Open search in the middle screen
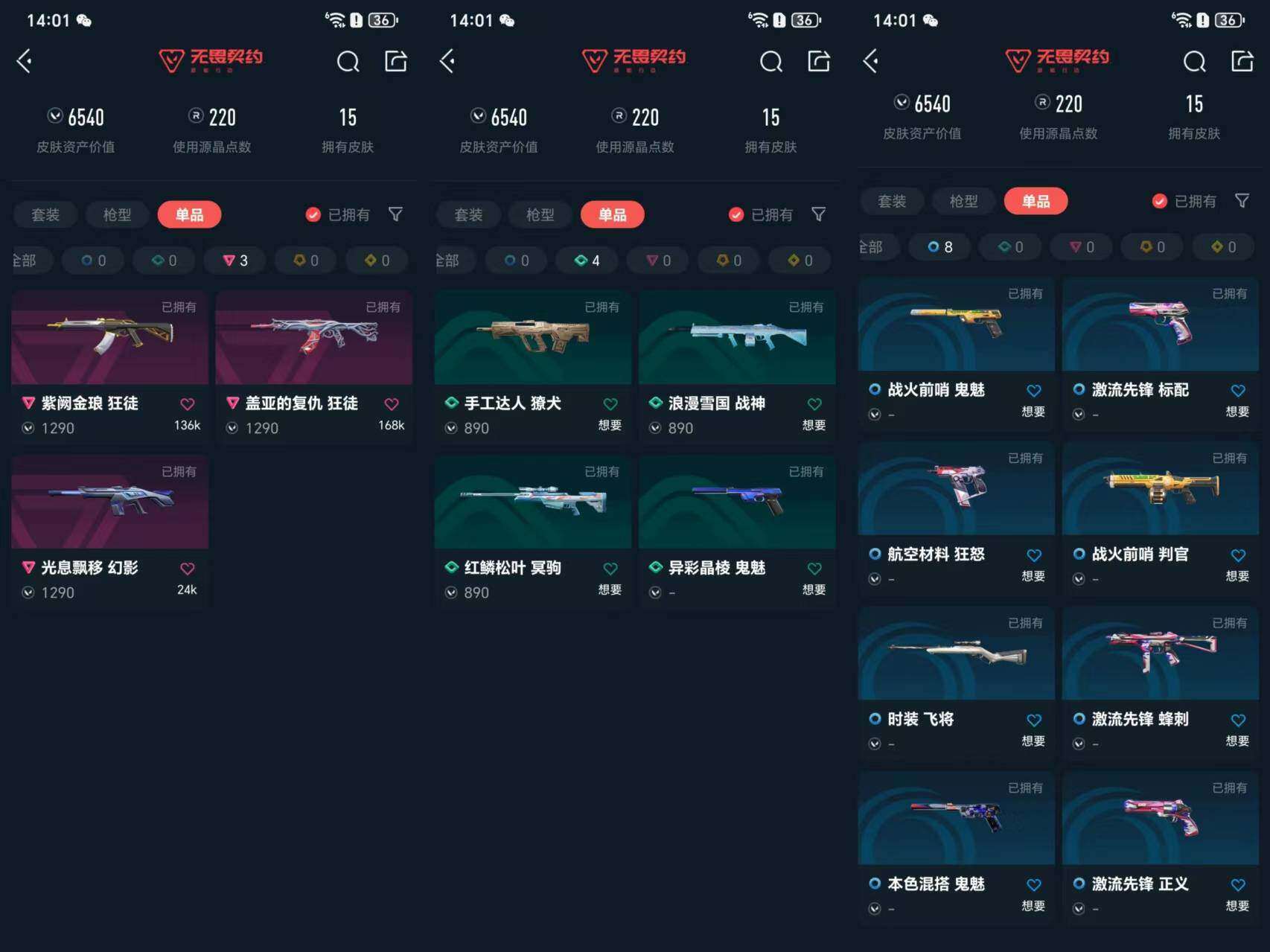This screenshot has height=952, width=1270. coord(771,62)
